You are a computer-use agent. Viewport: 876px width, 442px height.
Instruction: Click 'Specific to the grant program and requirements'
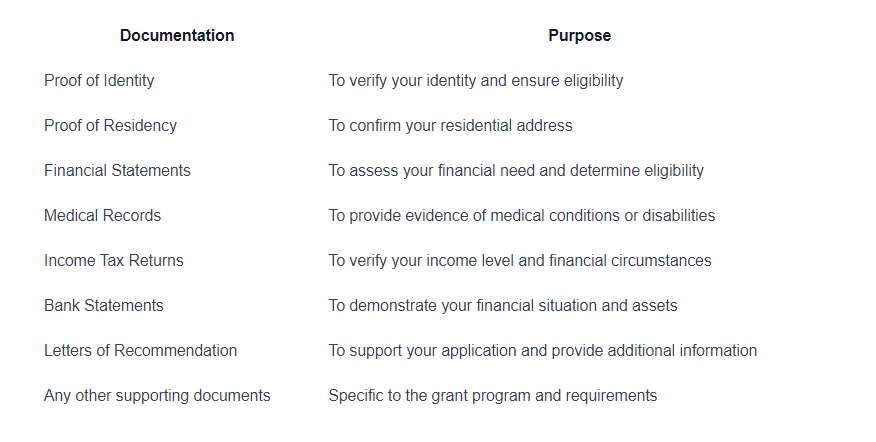tap(493, 396)
